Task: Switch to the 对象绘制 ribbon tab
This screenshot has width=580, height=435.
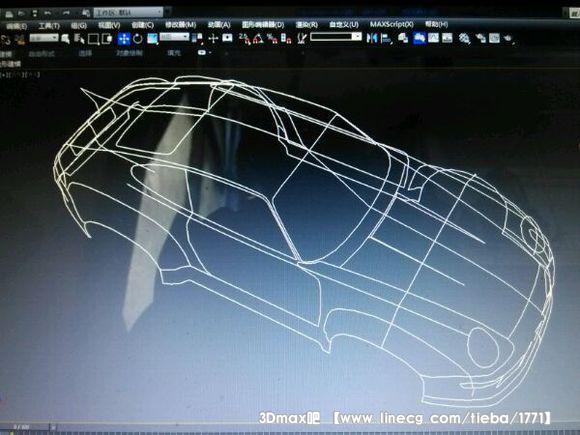Action: [x=129, y=53]
